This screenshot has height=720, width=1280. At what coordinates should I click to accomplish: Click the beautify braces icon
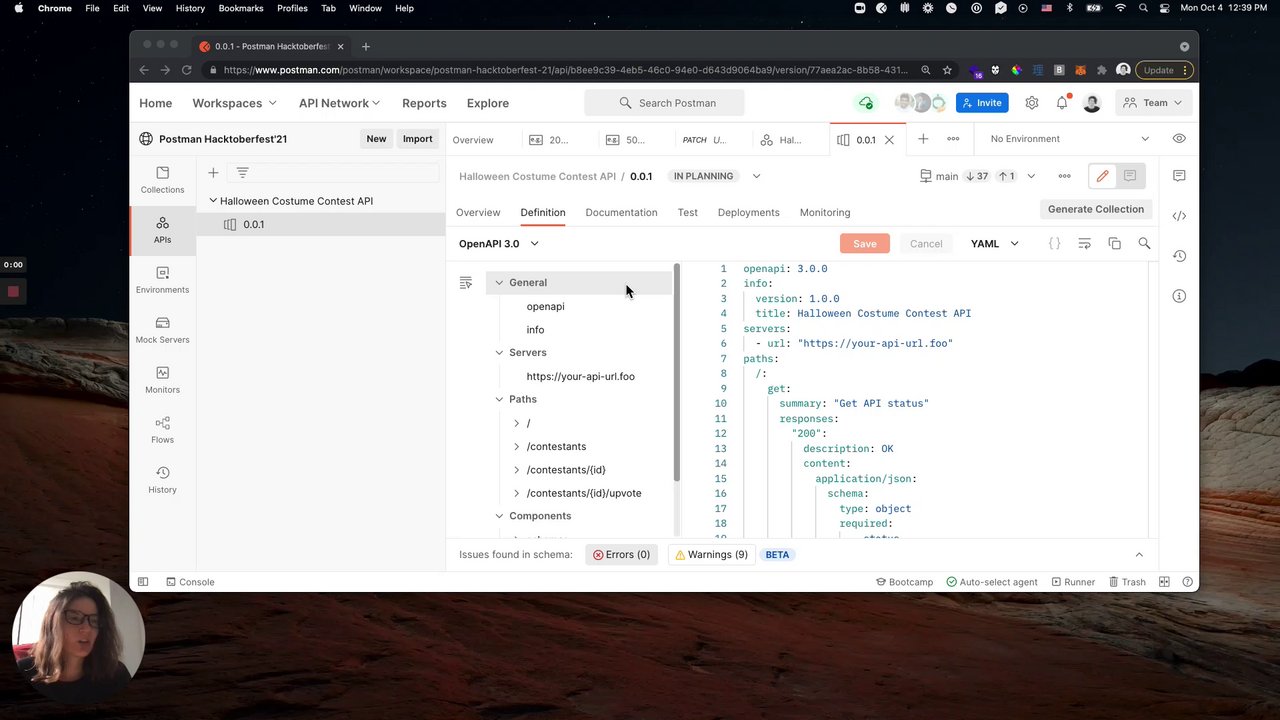[1054, 244]
